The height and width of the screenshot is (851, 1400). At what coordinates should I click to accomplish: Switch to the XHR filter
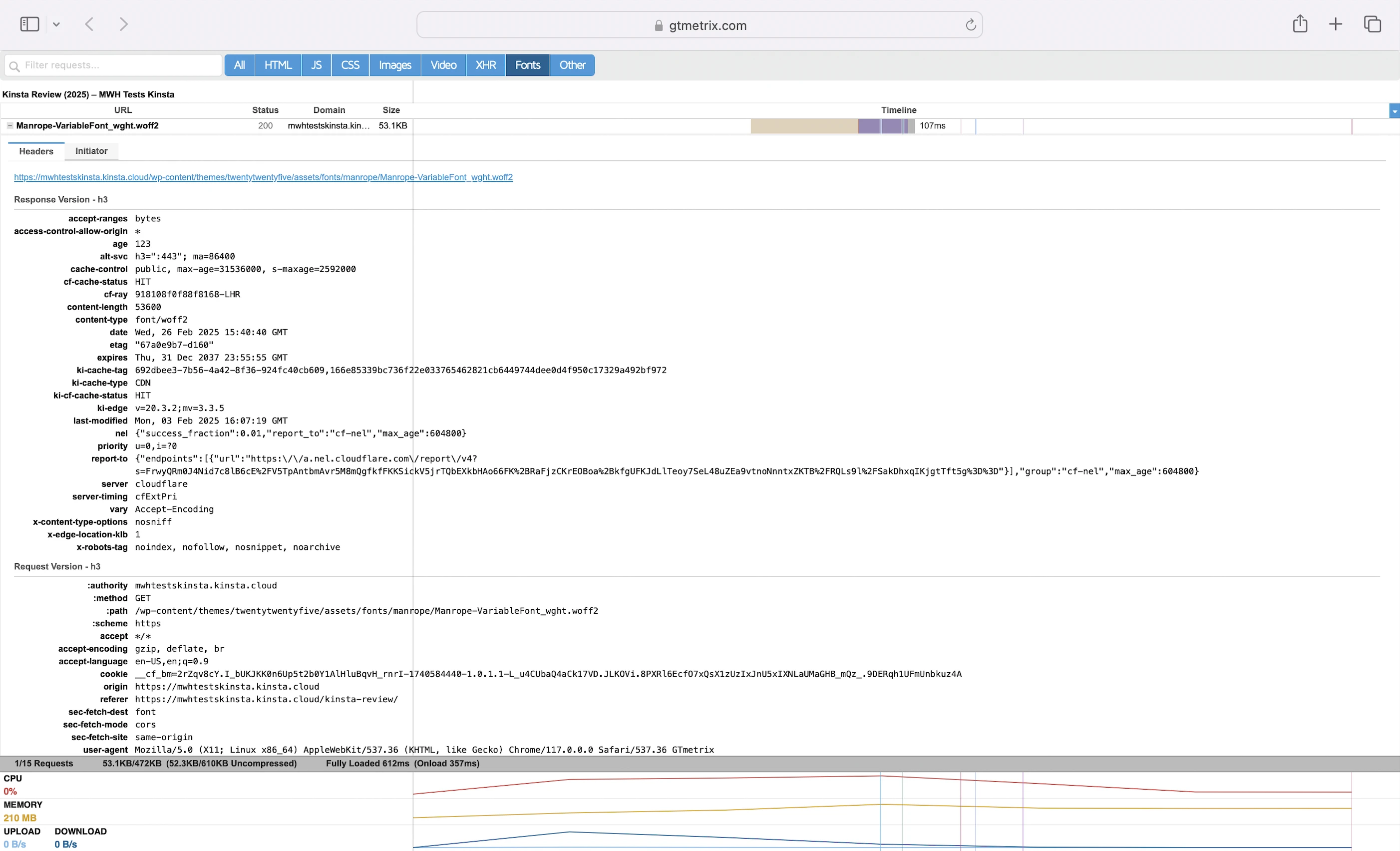point(485,65)
